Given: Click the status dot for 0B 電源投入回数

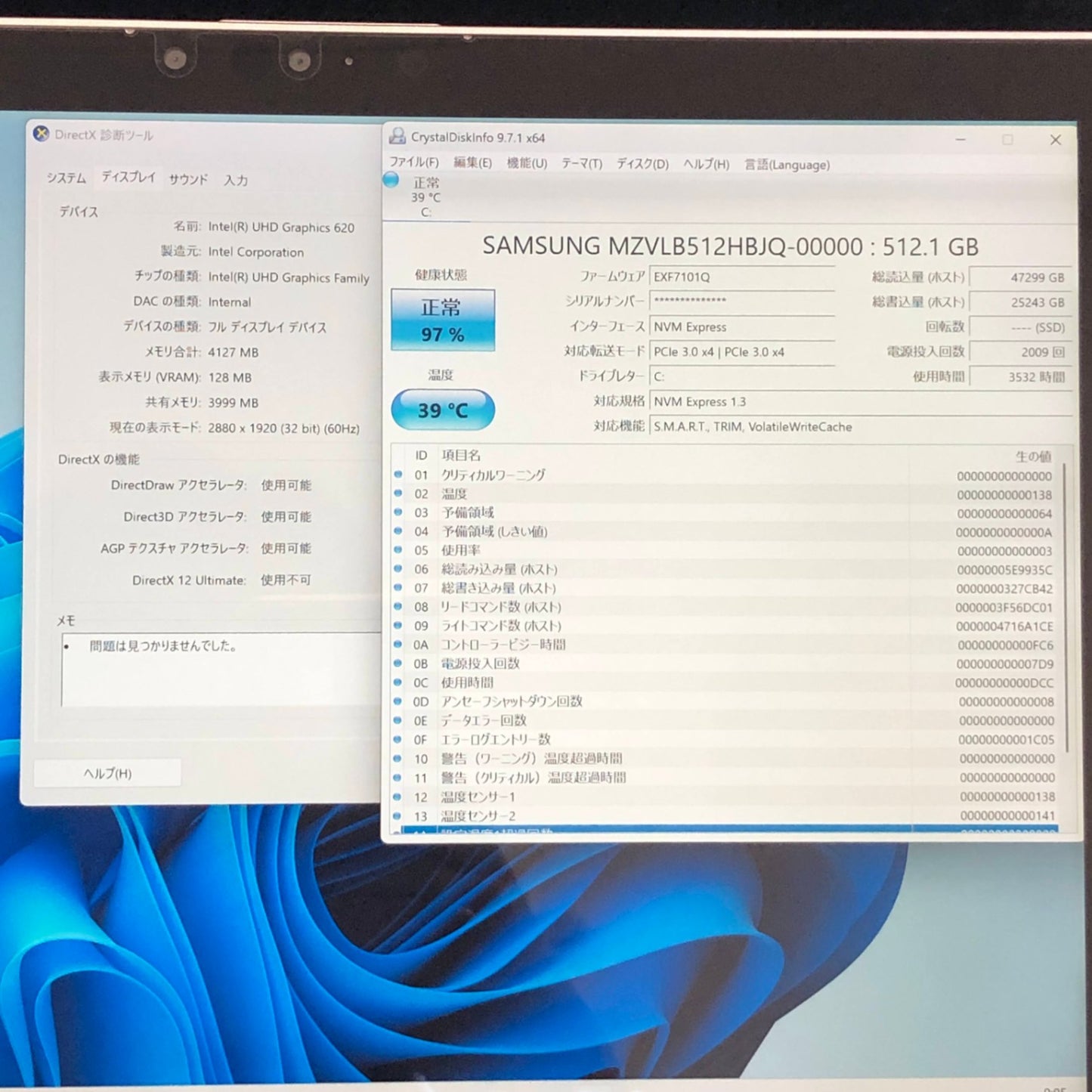Looking at the screenshot, I should [x=398, y=664].
